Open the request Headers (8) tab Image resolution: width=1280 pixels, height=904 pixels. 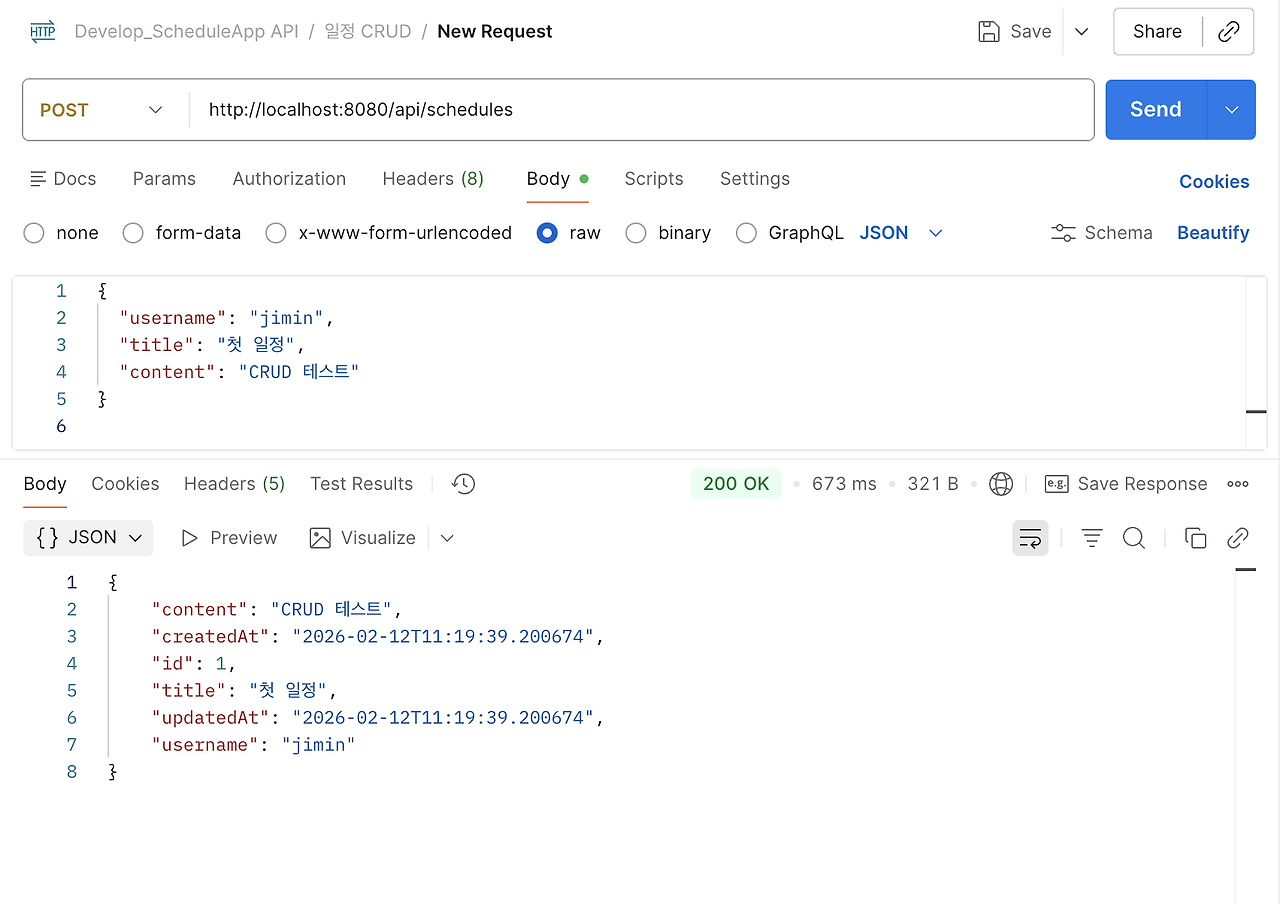pos(433,178)
